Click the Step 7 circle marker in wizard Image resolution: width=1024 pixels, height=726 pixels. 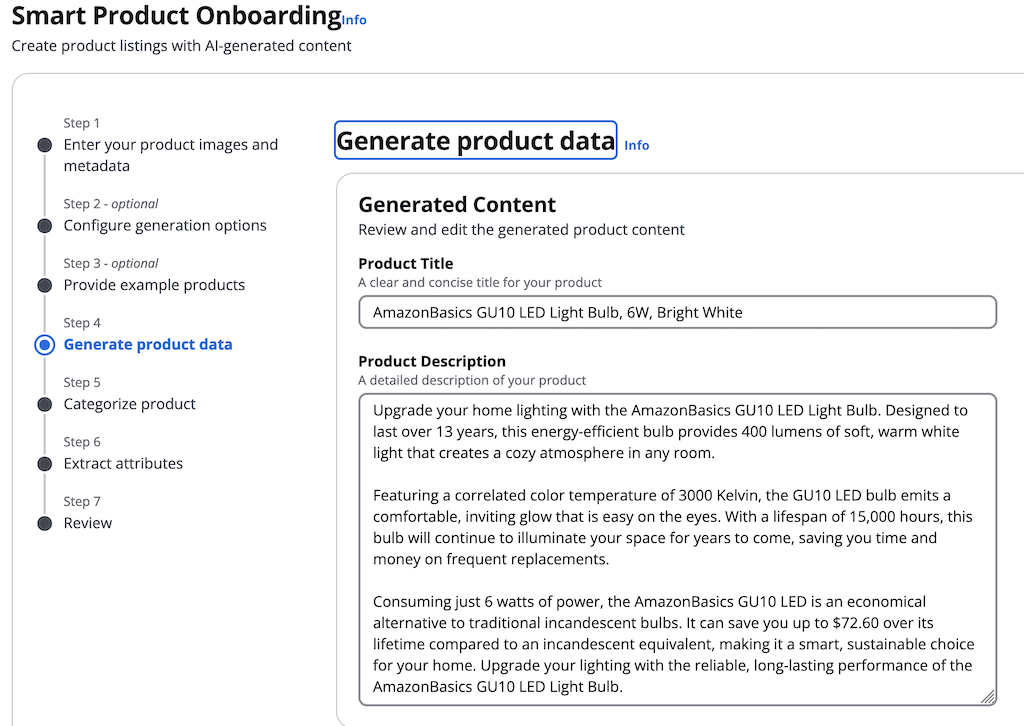[x=44, y=523]
